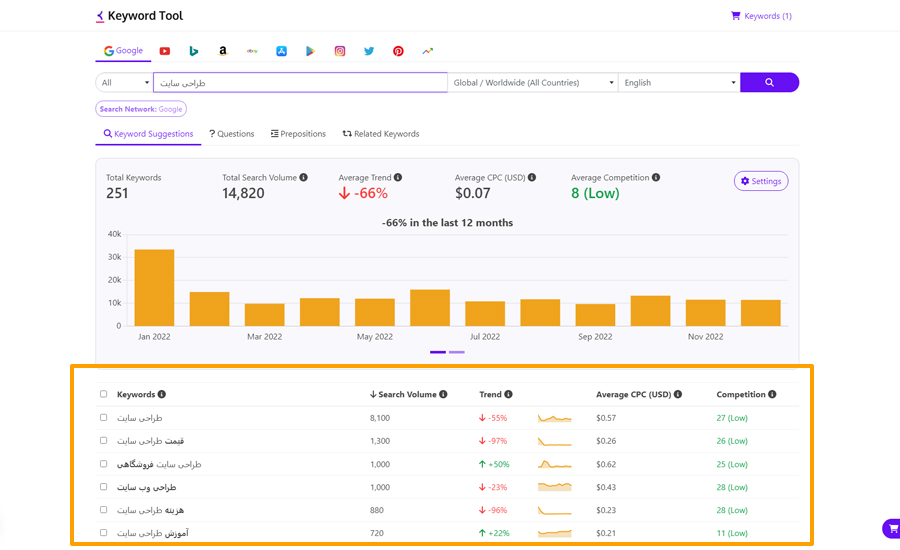Choose the eBay keyword source icon
This screenshot has height=550, width=900.
[252, 51]
